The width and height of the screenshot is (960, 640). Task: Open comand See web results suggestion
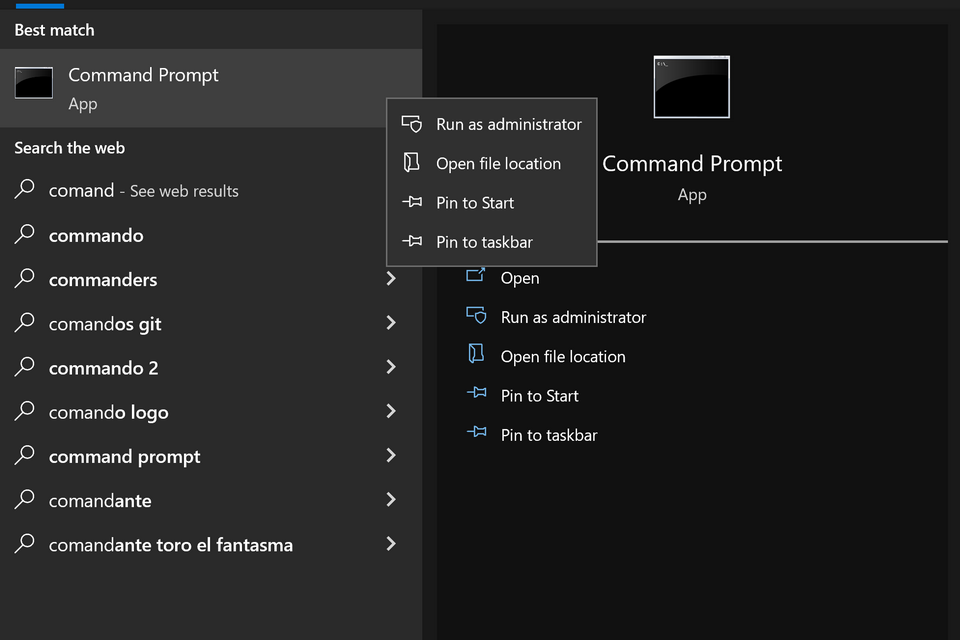pos(143,191)
